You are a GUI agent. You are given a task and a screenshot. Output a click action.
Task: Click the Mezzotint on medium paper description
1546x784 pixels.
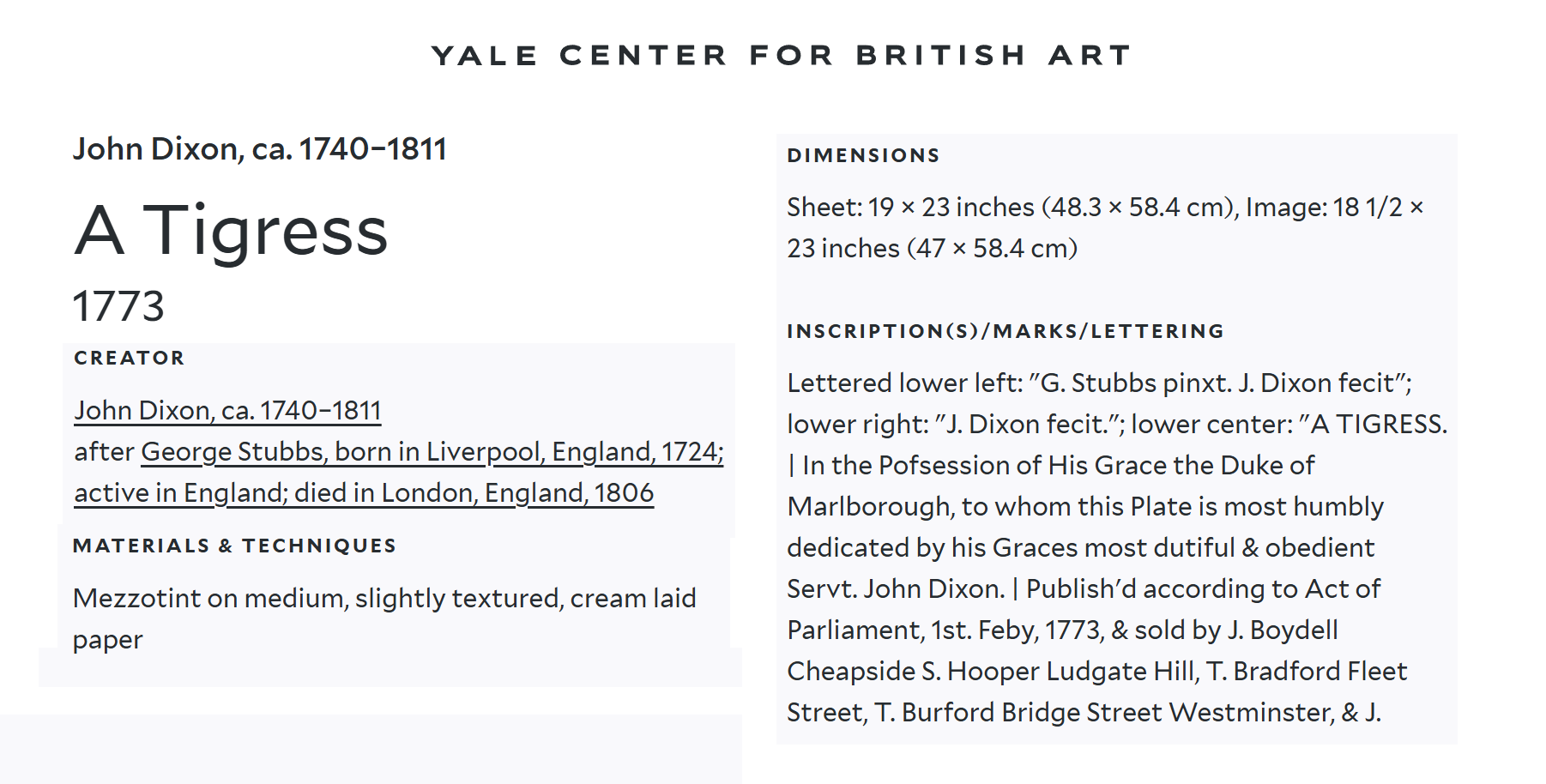click(x=384, y=618)
